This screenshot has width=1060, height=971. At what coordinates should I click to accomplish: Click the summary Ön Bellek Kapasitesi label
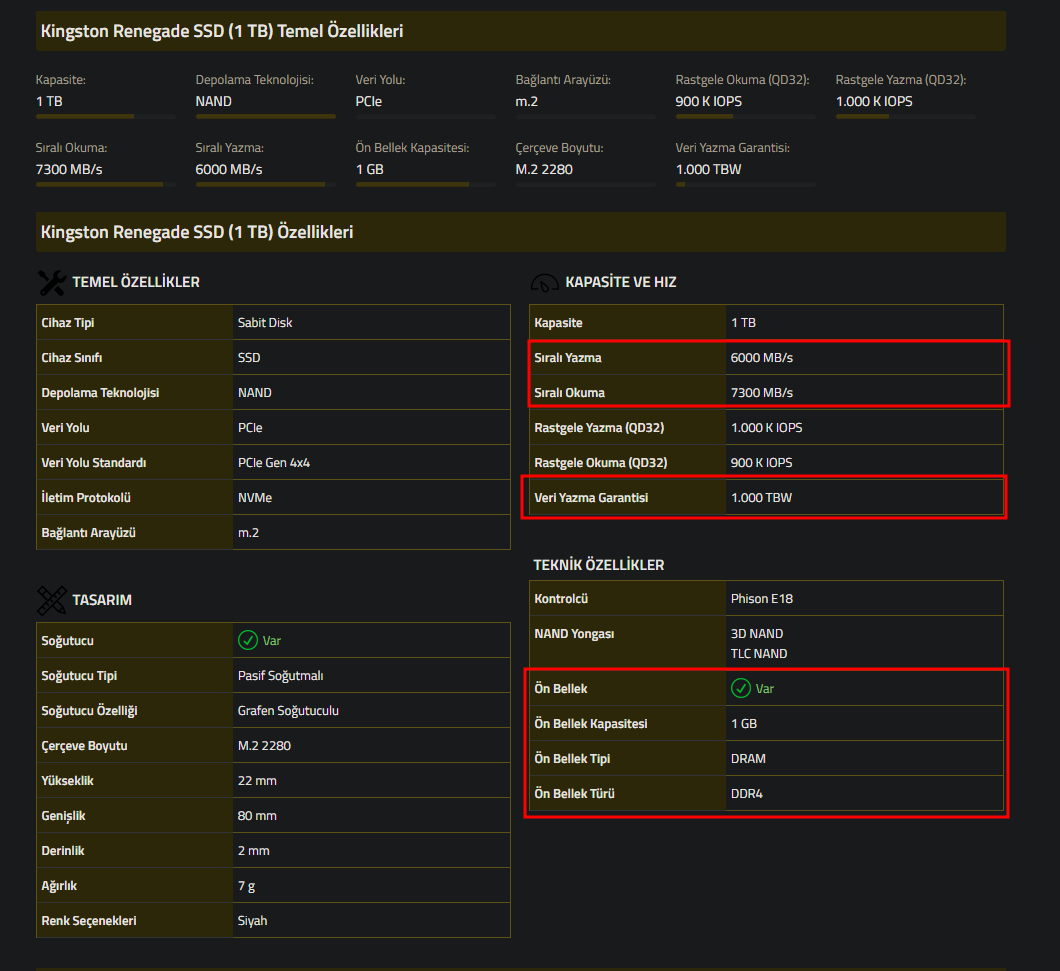coord(412,147)
